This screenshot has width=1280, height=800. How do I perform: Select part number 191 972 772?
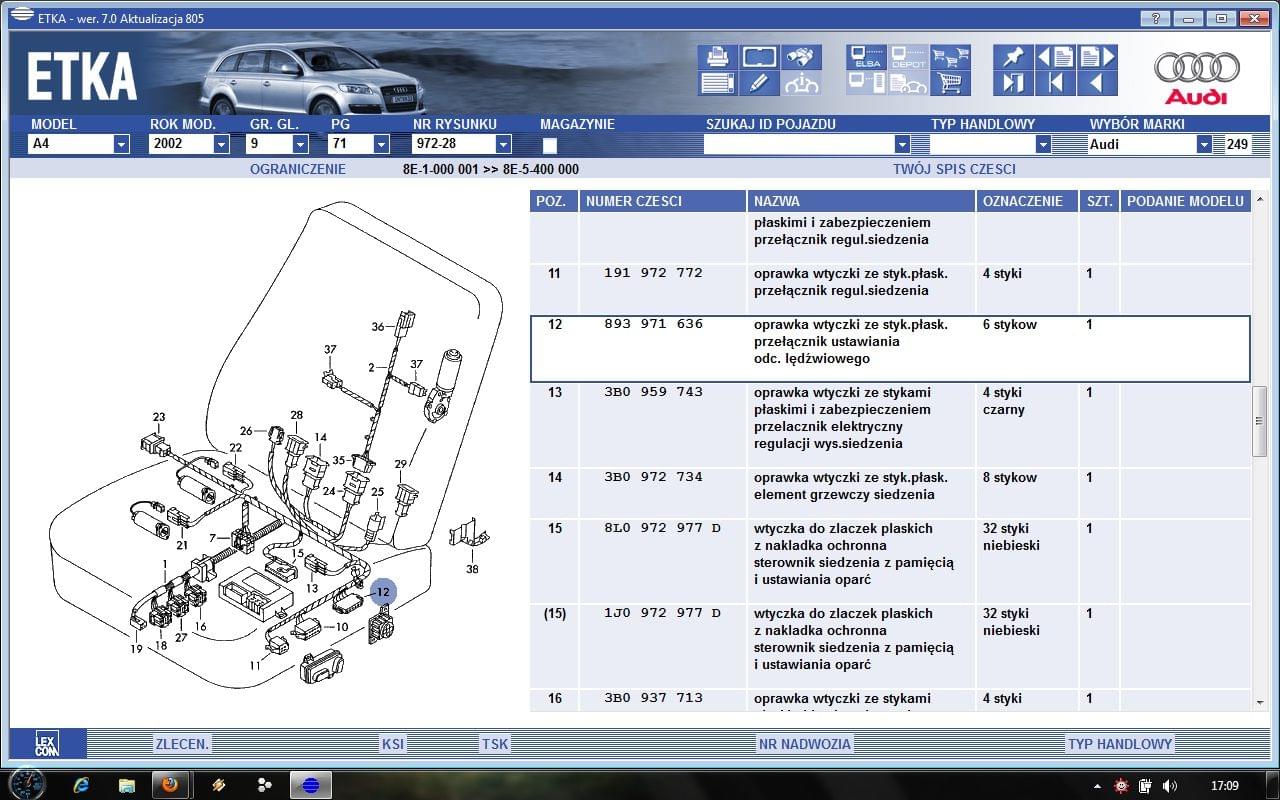(x=653, y=273)
